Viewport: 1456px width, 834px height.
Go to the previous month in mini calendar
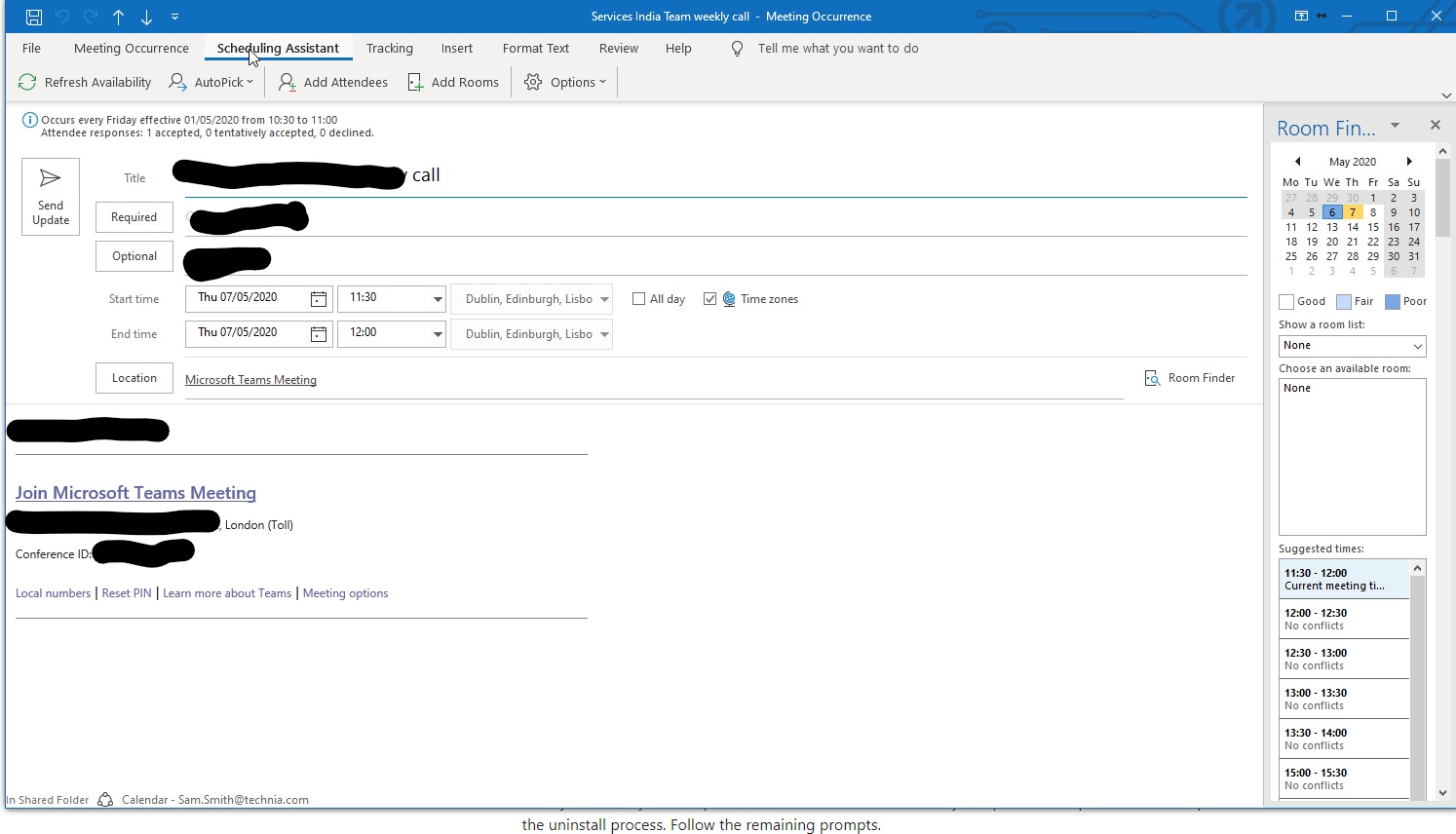point(1297,162)
